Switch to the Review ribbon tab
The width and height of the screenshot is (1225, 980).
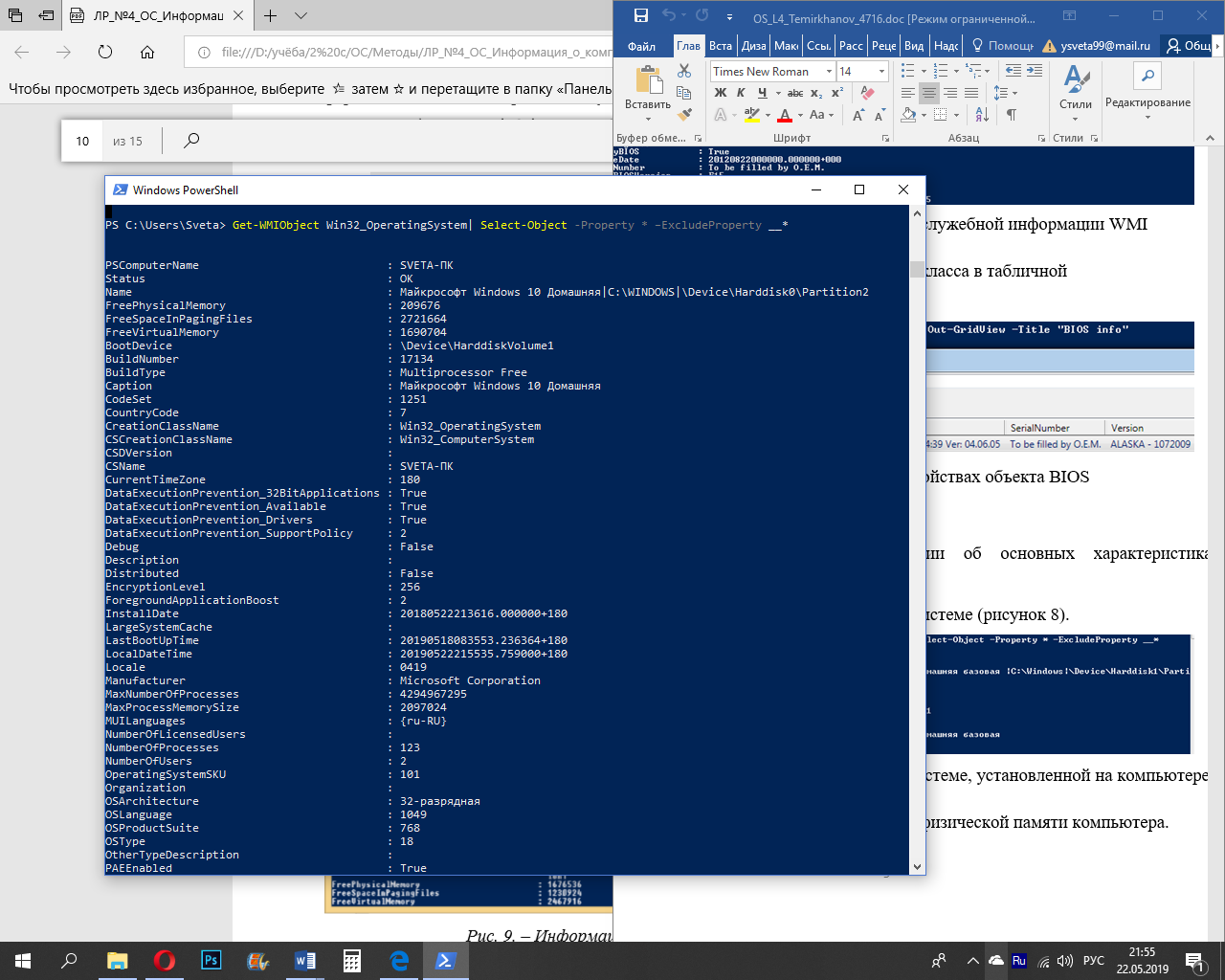(884, 46)
